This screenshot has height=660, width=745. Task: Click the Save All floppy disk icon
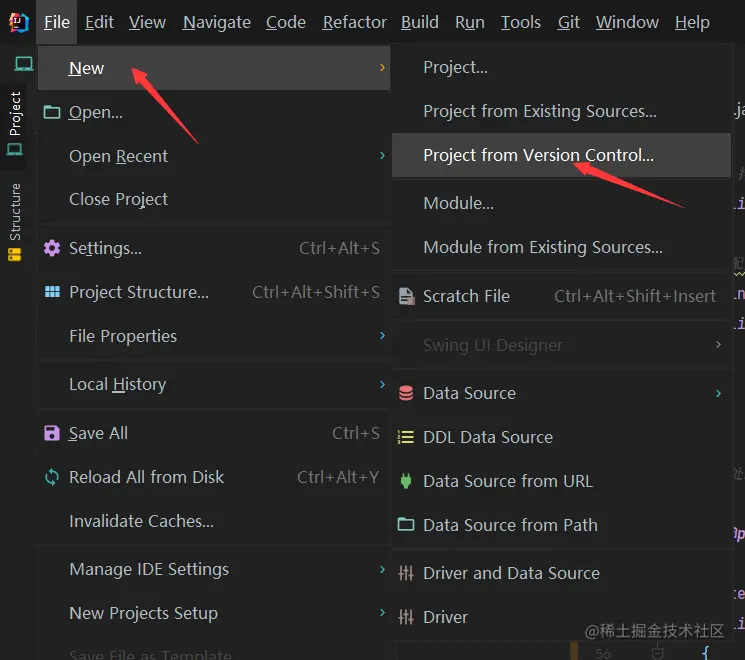(52, 433)
